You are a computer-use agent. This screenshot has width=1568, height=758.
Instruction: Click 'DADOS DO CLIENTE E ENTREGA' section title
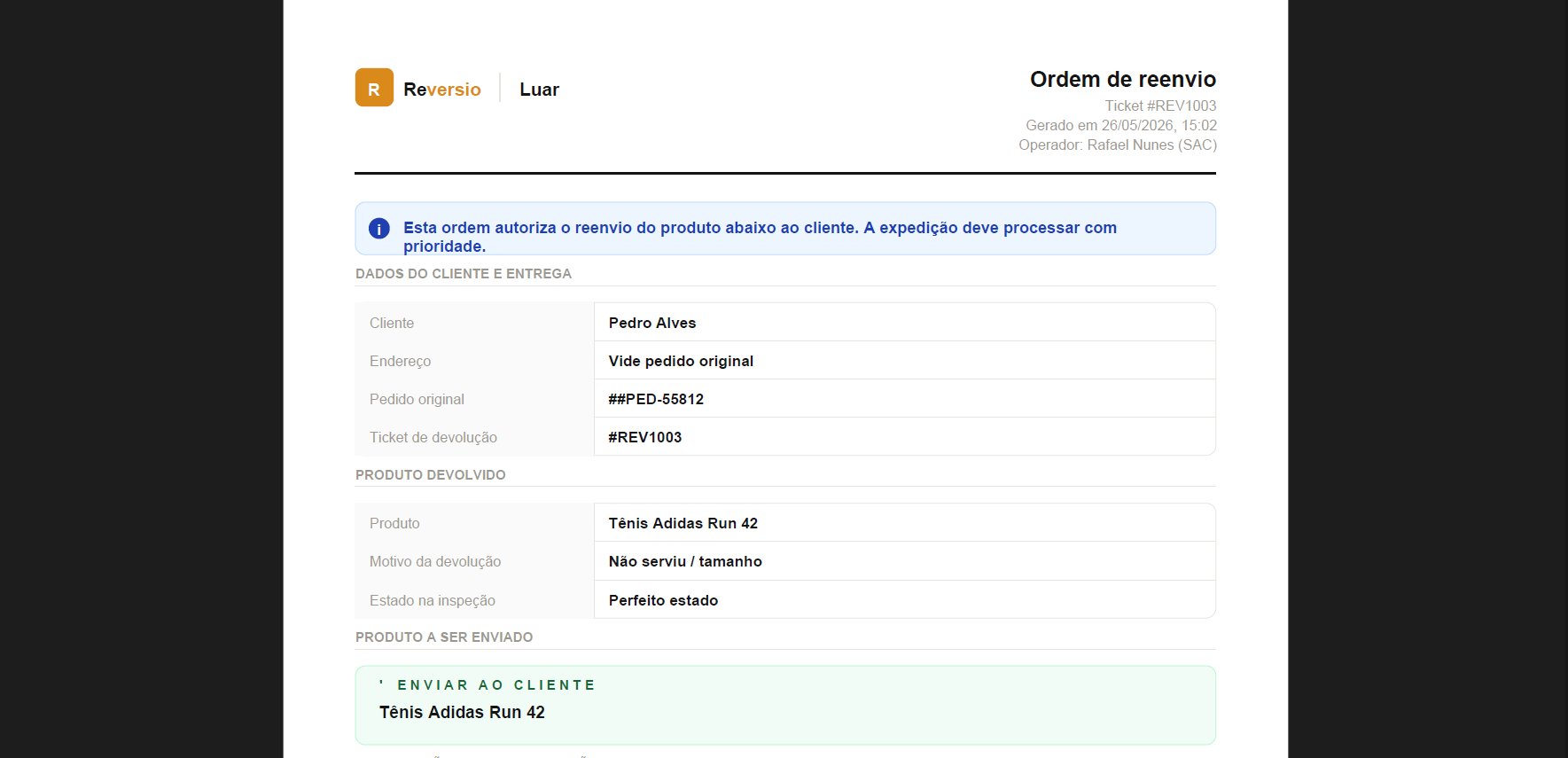pos(464,274)
